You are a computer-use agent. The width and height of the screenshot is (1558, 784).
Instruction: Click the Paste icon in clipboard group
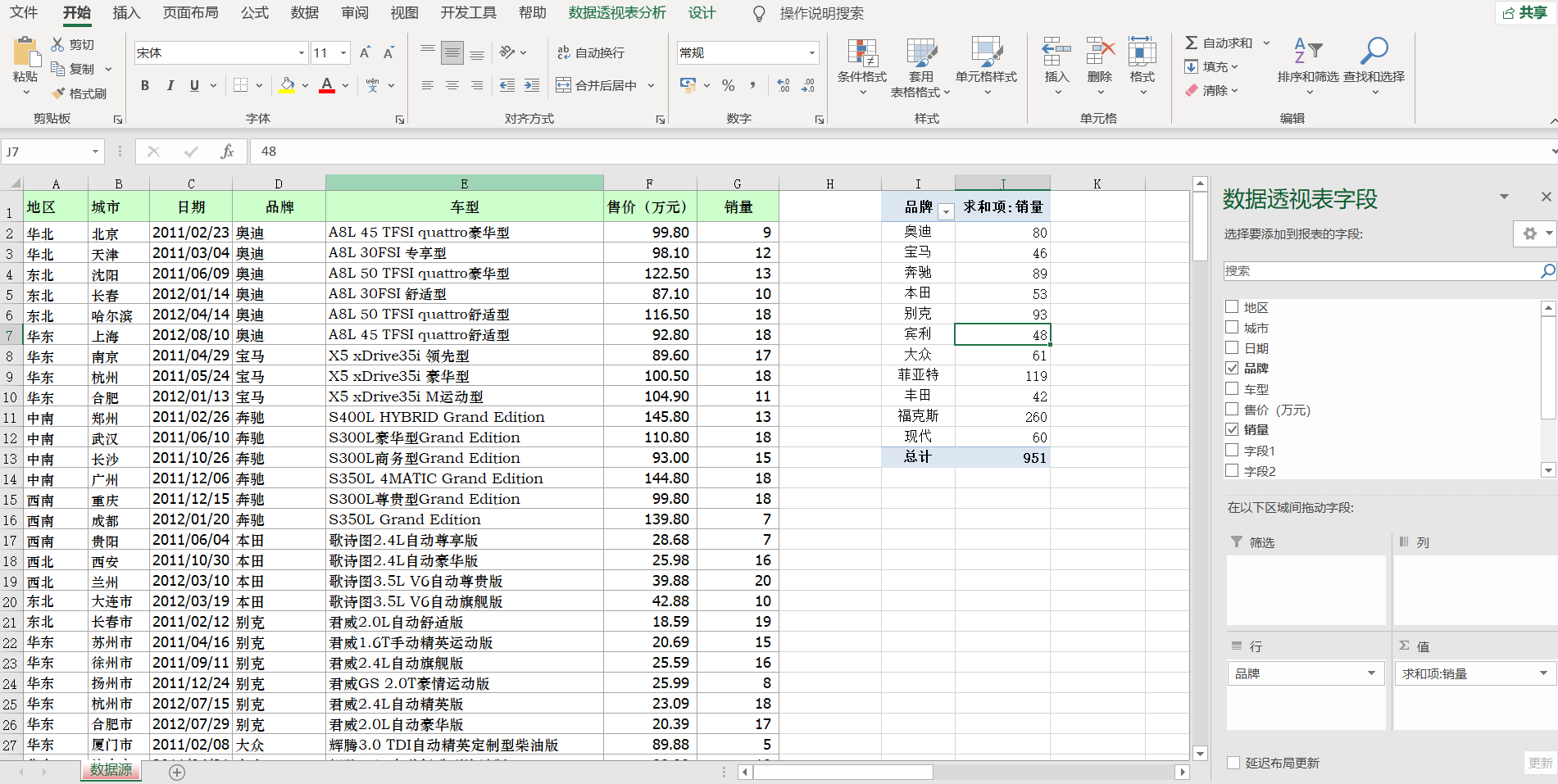pos(25,52)
